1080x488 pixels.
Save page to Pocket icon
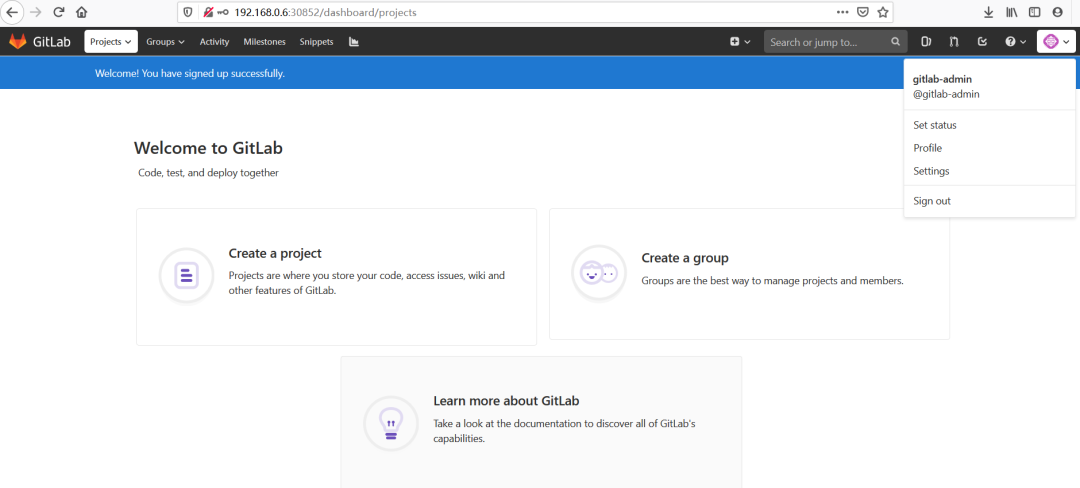tap(862, 12)
